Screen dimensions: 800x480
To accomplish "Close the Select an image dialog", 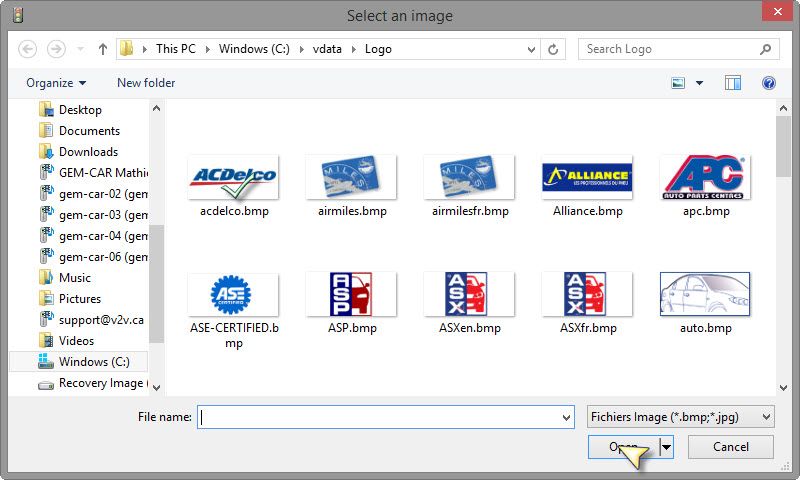I will click(x=778, y=11).
